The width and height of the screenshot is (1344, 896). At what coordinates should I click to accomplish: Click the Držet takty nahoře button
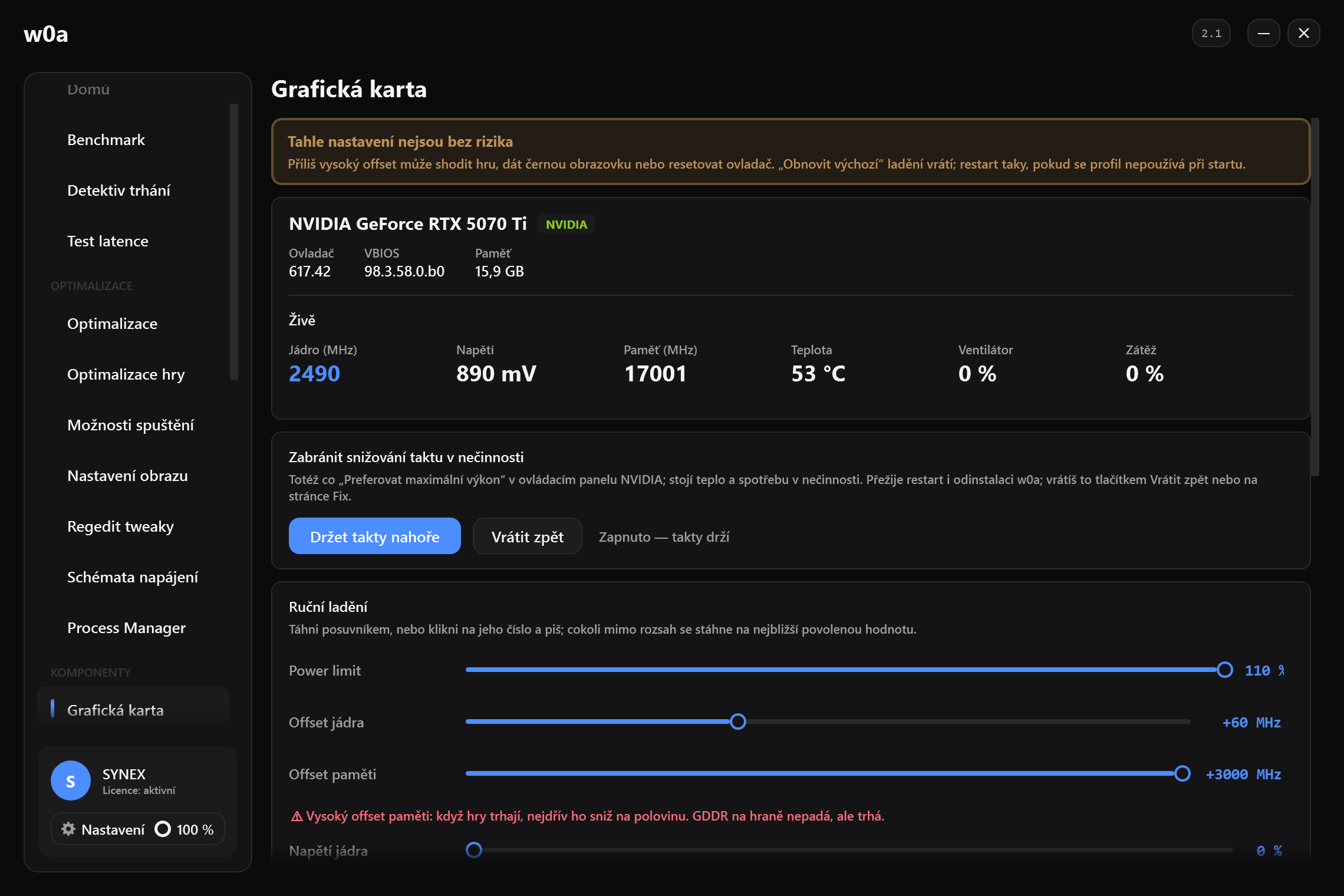[x=375, y=536]
